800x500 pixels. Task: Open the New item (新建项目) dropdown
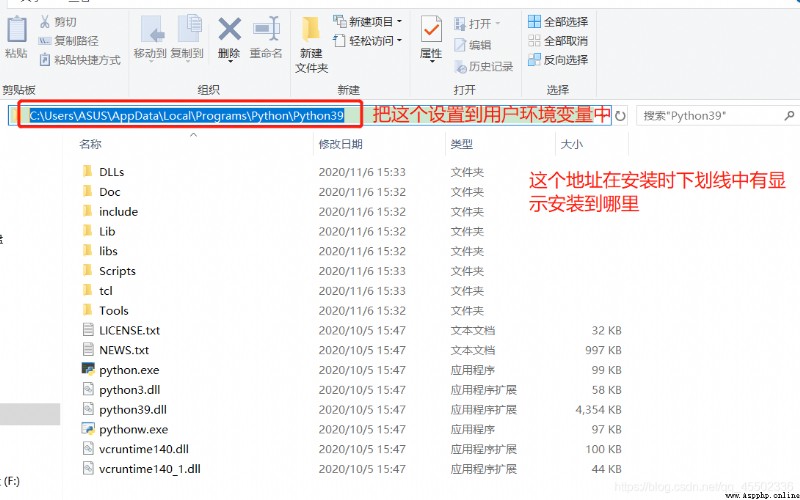tap(367, 21)
